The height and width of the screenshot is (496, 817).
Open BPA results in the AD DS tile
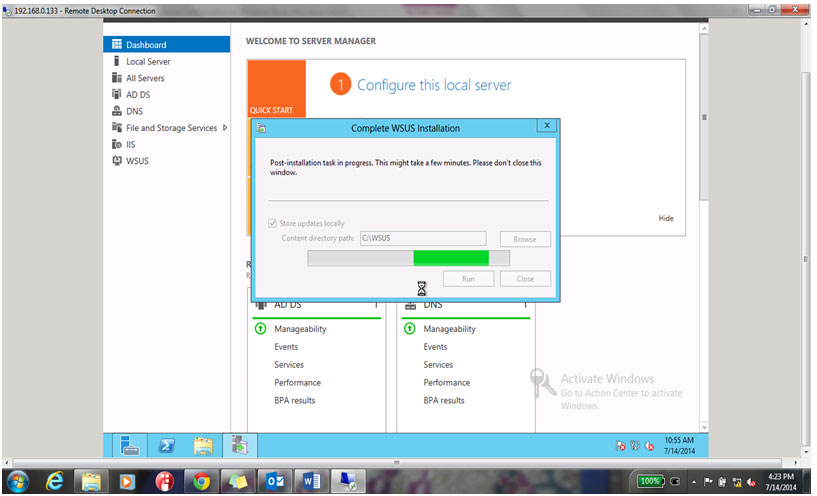point(294,401)
